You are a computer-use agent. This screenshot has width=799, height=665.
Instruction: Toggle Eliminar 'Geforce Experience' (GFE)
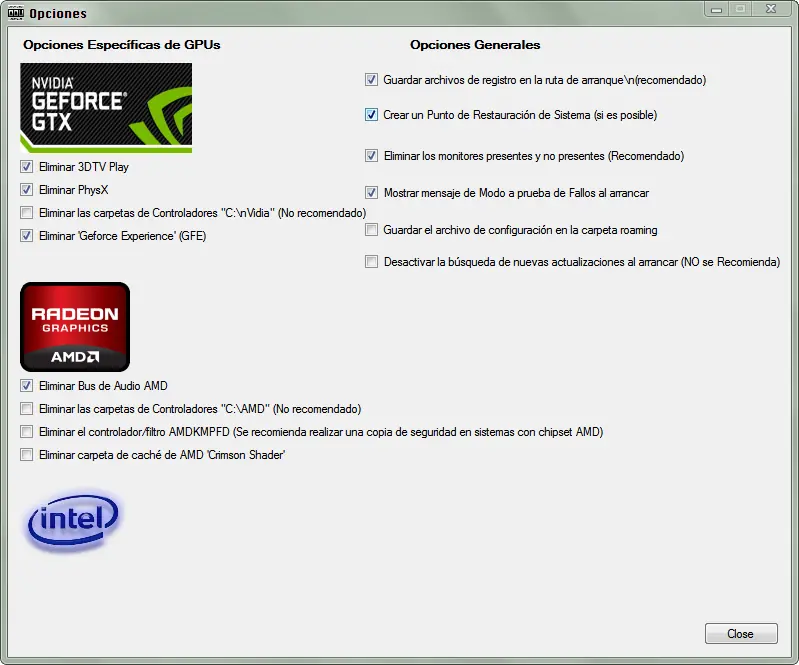click(26, 235)
